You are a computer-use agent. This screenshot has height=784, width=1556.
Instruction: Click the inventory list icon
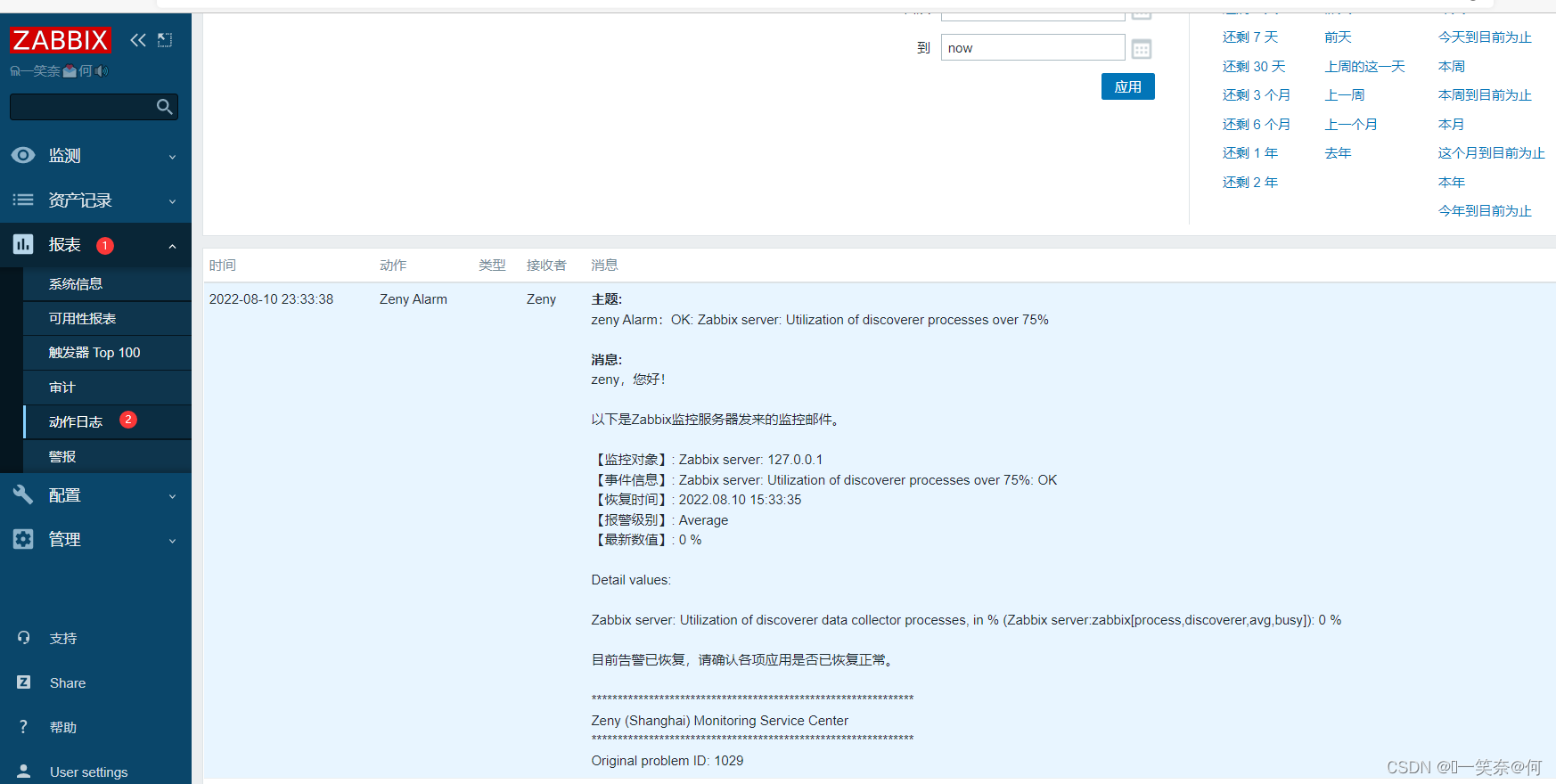click(23, 200)
